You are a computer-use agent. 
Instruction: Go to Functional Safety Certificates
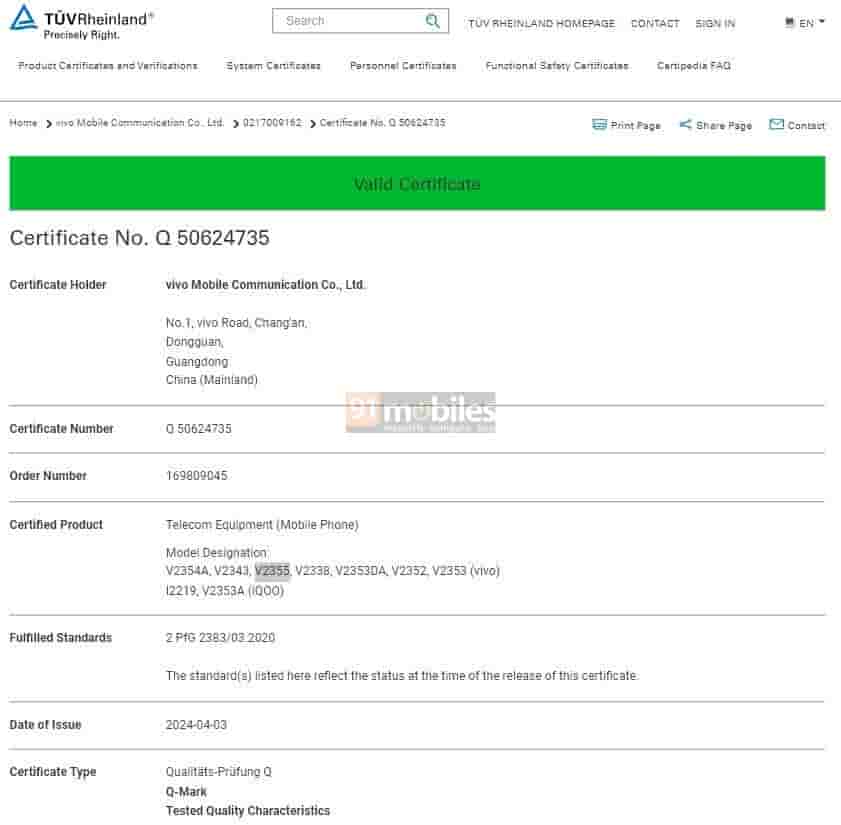pyautogui.click(x=557, y=66)
